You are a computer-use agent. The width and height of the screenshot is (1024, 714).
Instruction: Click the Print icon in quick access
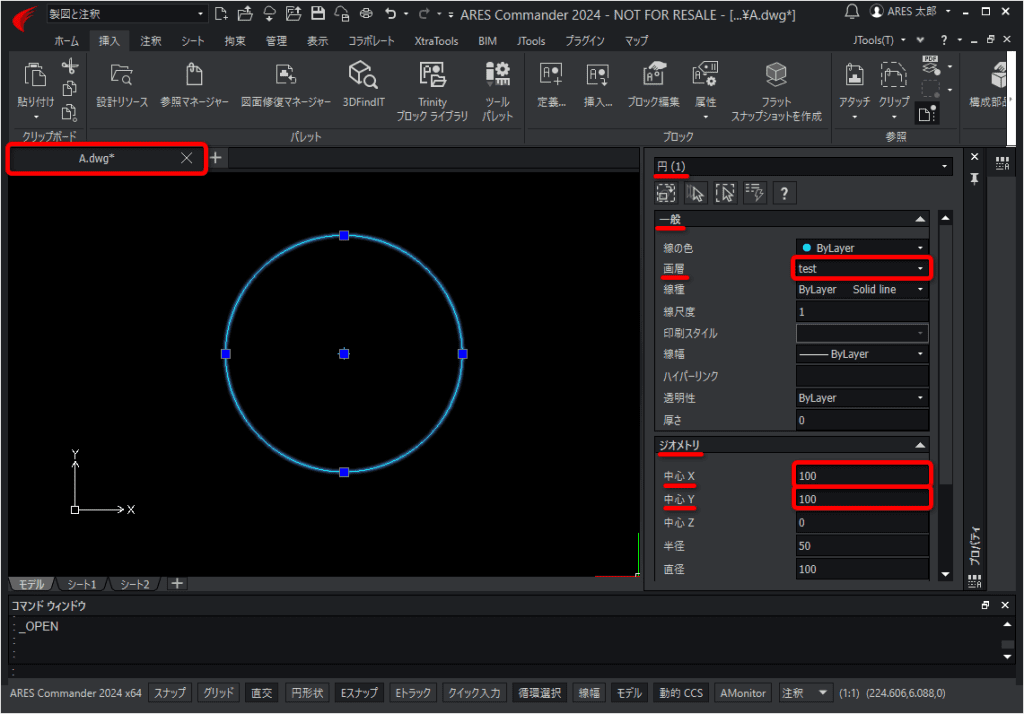pos(366,13)
